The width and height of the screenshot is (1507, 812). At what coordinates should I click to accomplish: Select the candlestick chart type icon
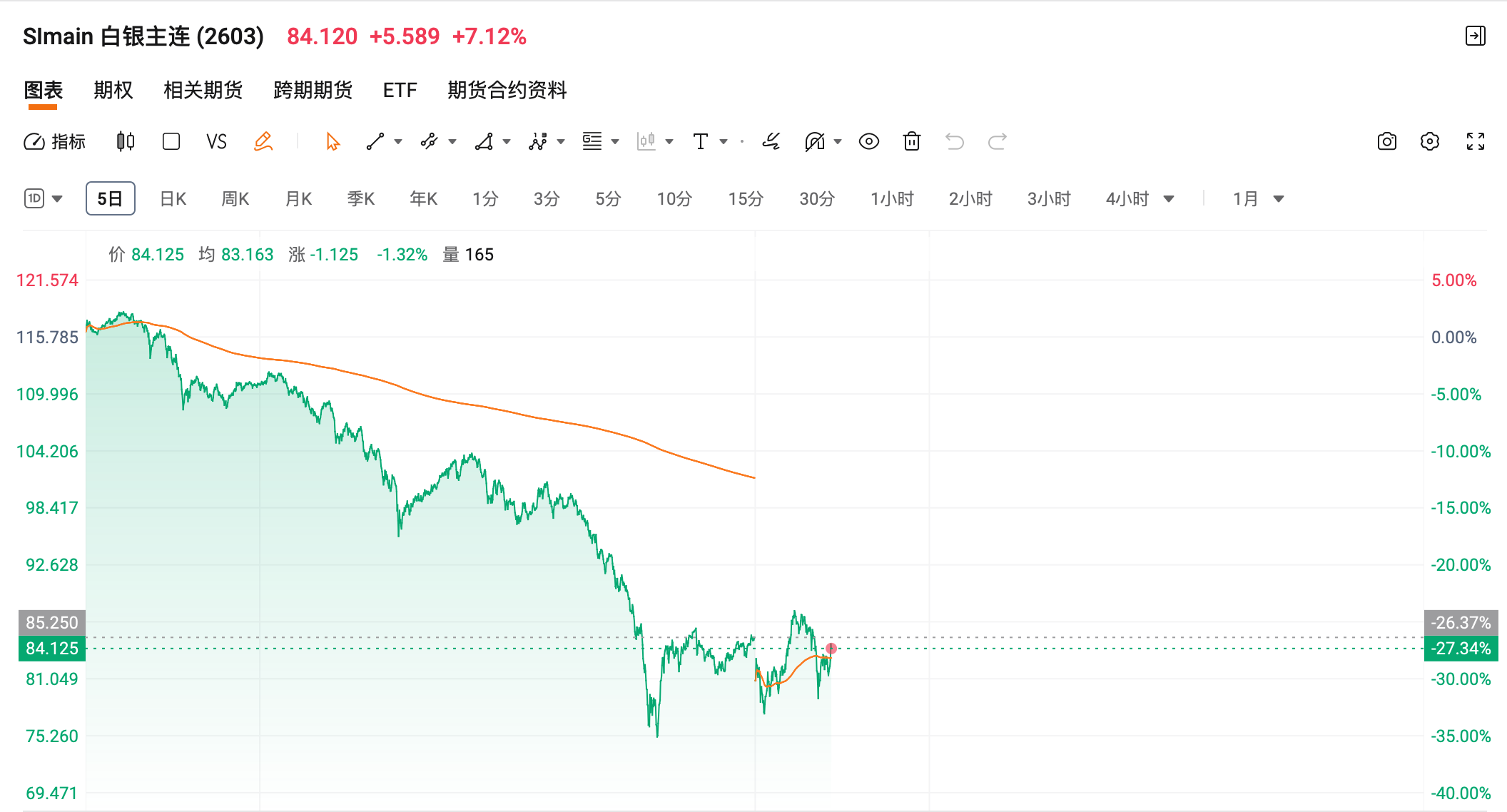(124, 141)
